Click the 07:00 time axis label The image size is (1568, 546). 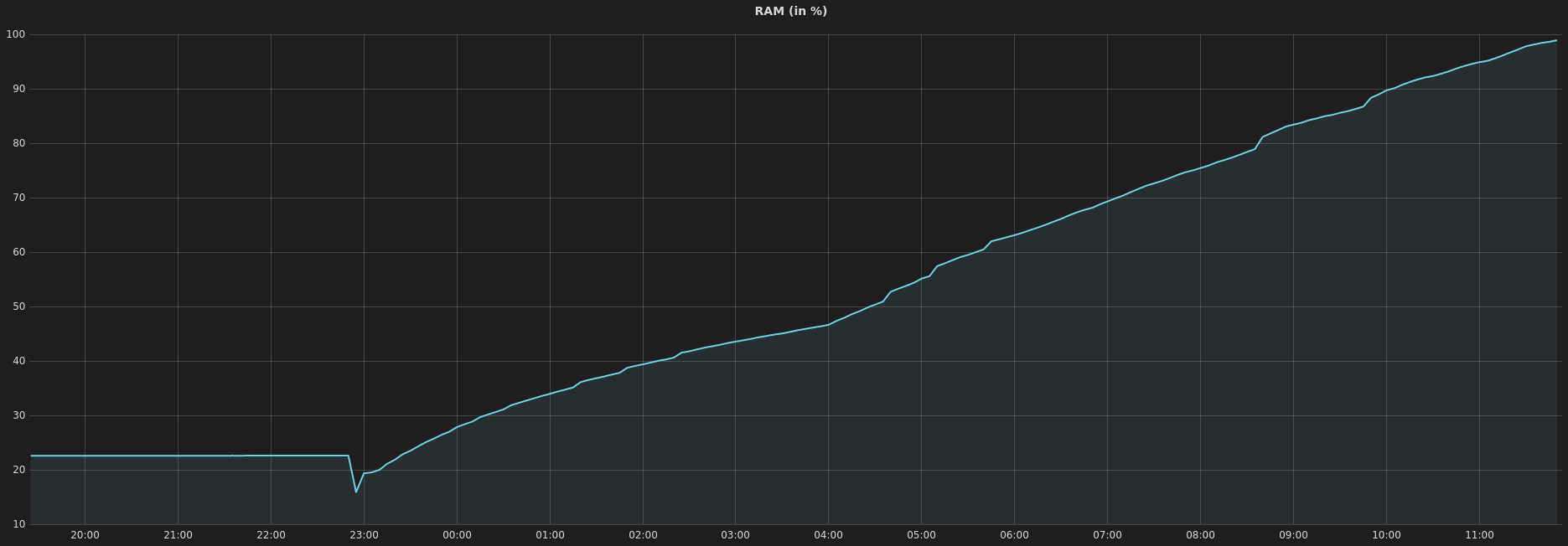pyautogui.click(x=1107, y=535)
